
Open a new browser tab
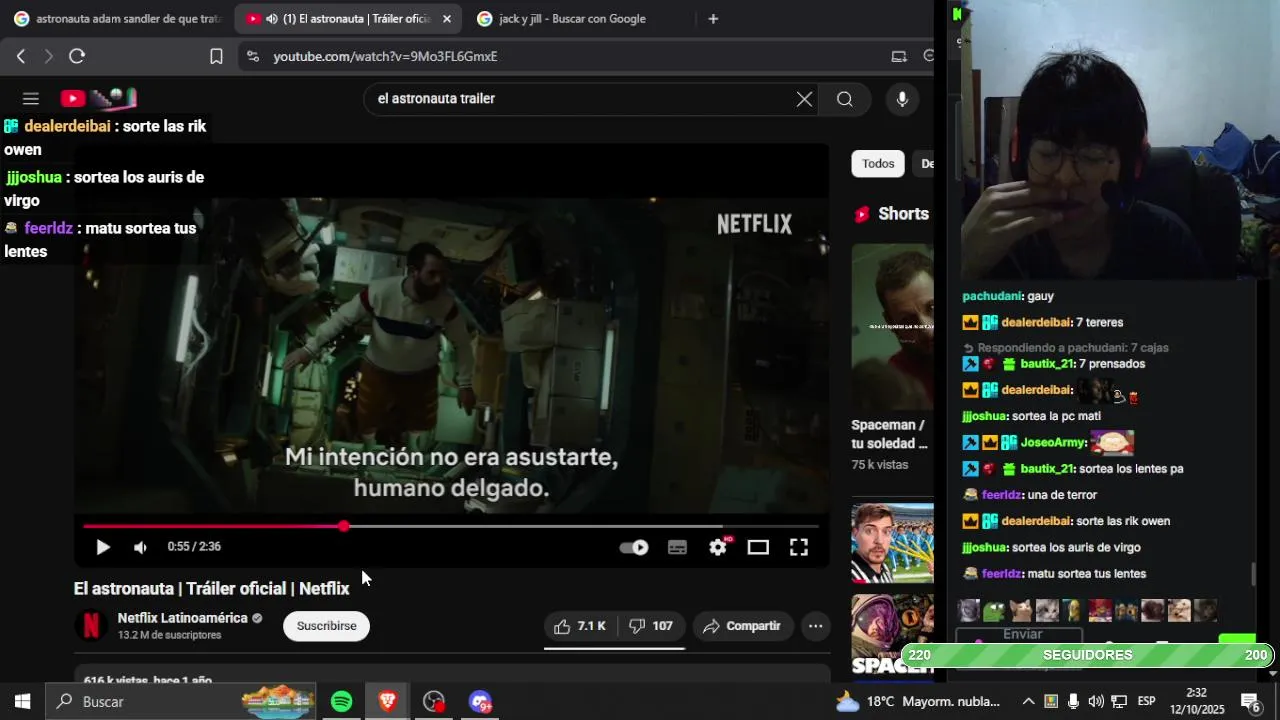pos(713,19)
